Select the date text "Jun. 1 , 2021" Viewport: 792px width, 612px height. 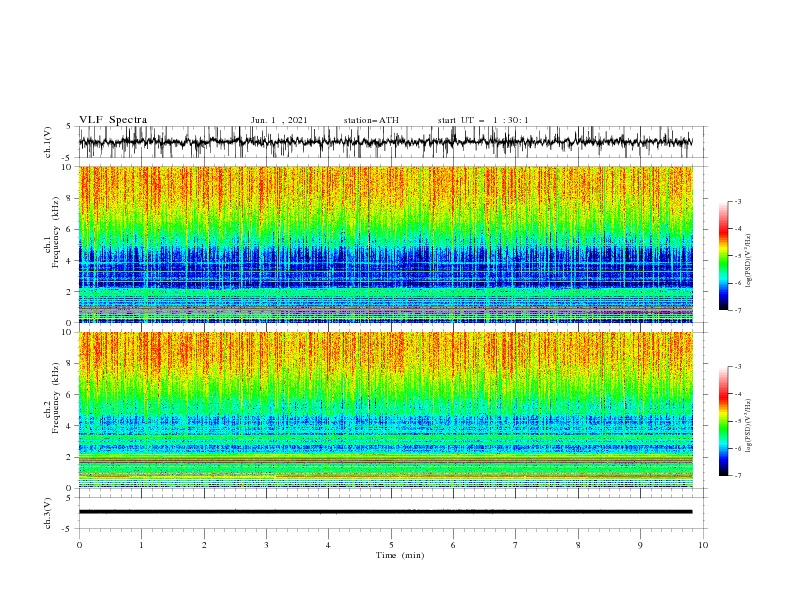279,120
